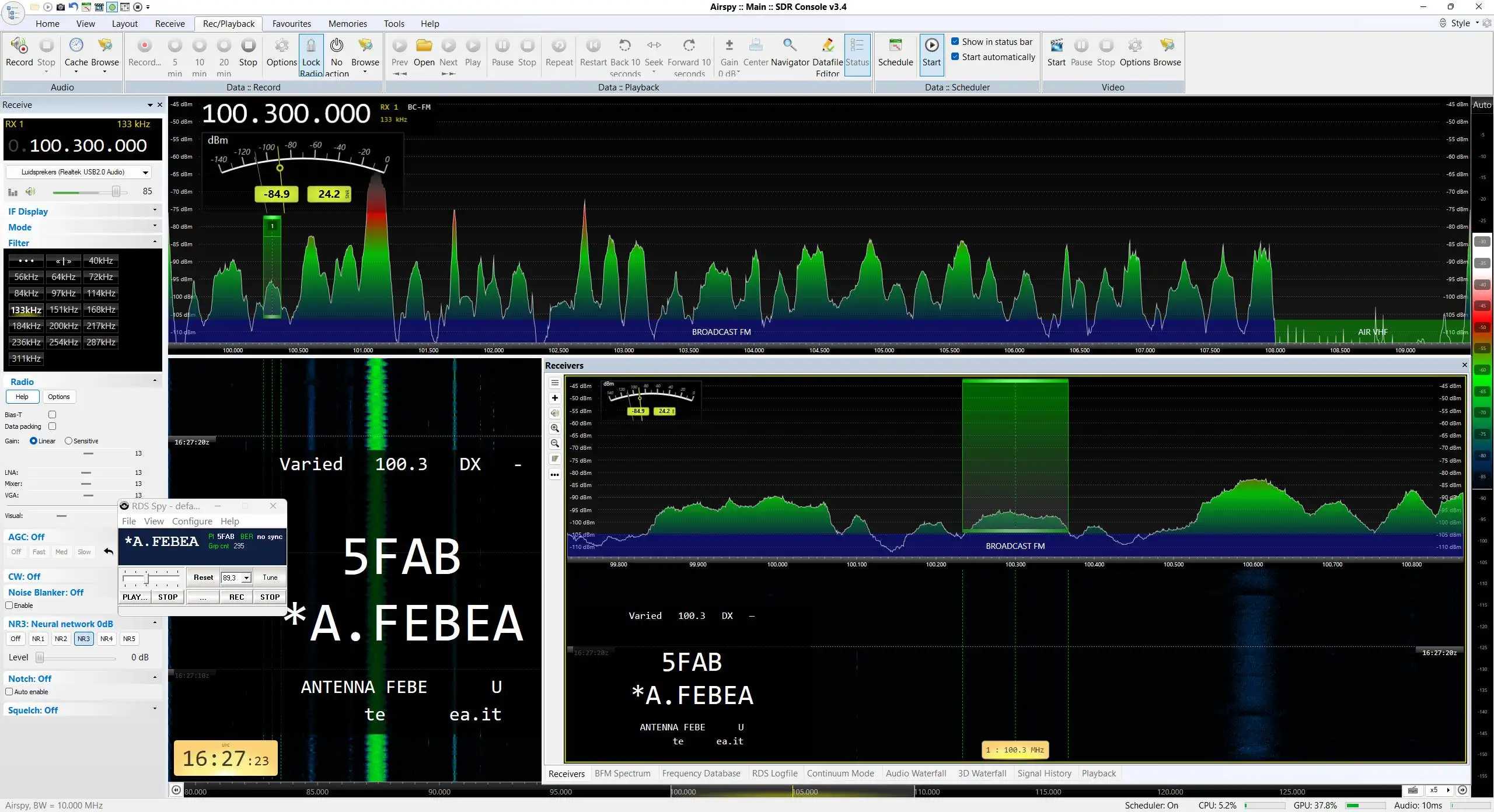Viewport: 1494px width, 812px height.
Task: Click the Audio Record icon
Action: [x=19, y=45]
